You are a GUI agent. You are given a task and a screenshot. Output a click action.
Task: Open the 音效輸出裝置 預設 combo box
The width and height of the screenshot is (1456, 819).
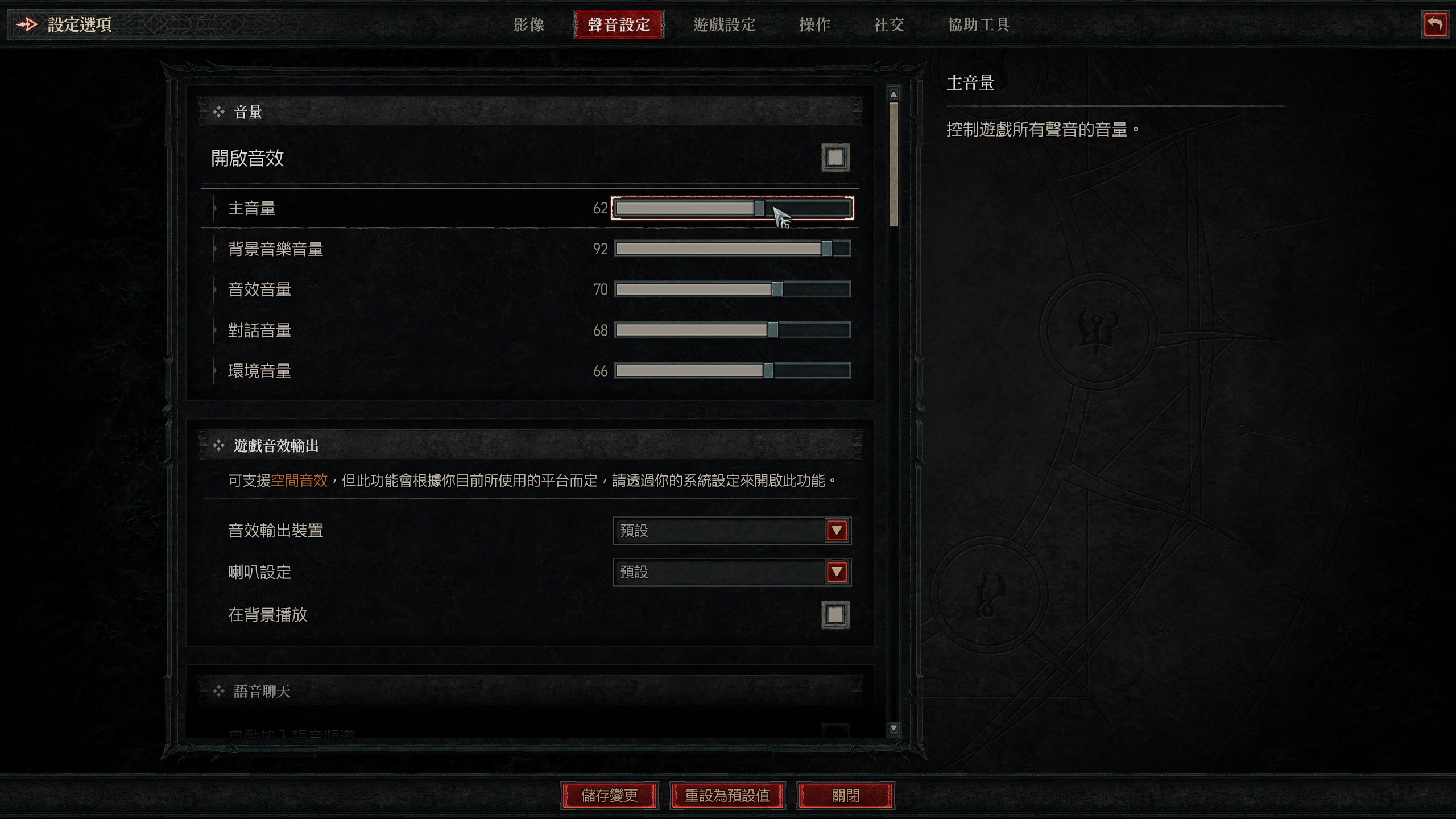(x=732, y=531)
